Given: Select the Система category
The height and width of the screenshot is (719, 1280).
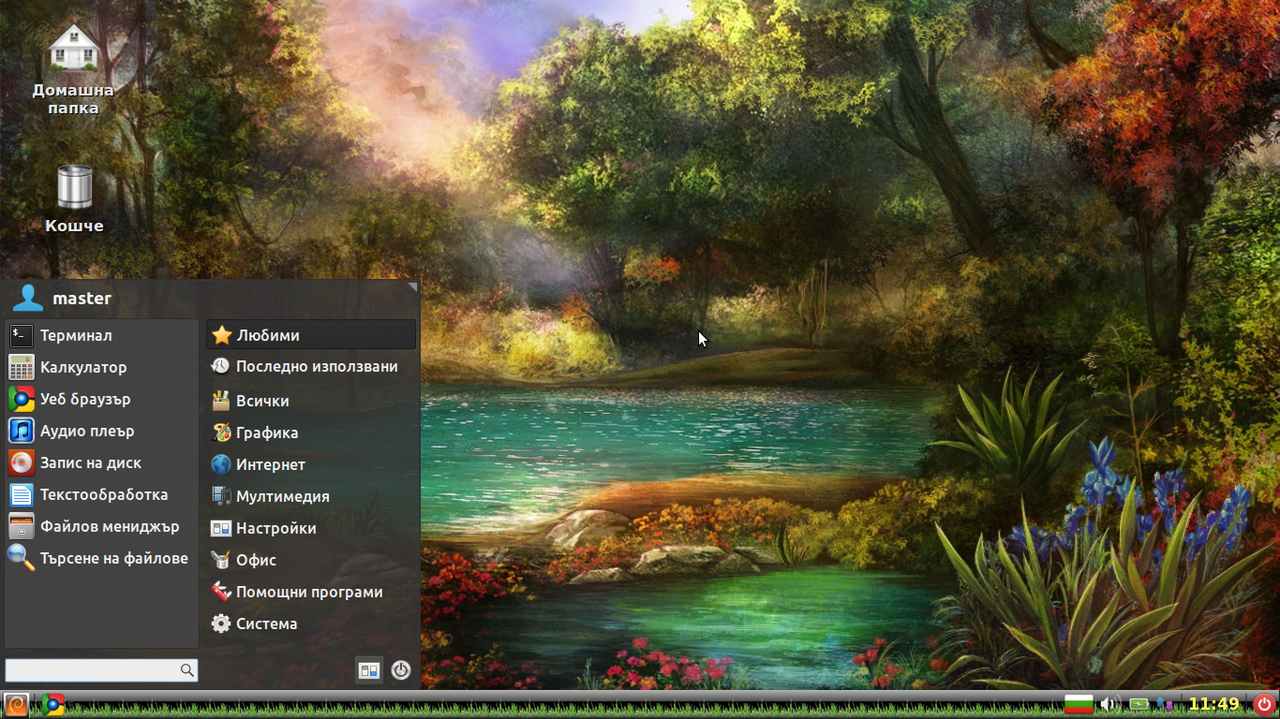Looking at the screenshot, I should tap(311, 624).
